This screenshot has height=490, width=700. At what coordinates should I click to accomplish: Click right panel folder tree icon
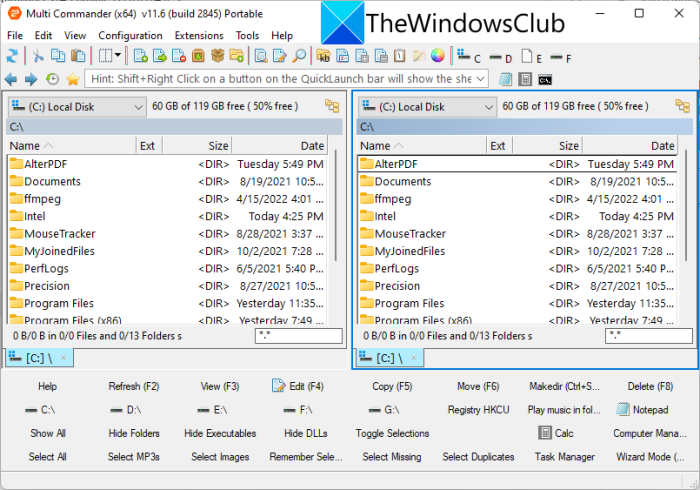[x=683, y=106]
